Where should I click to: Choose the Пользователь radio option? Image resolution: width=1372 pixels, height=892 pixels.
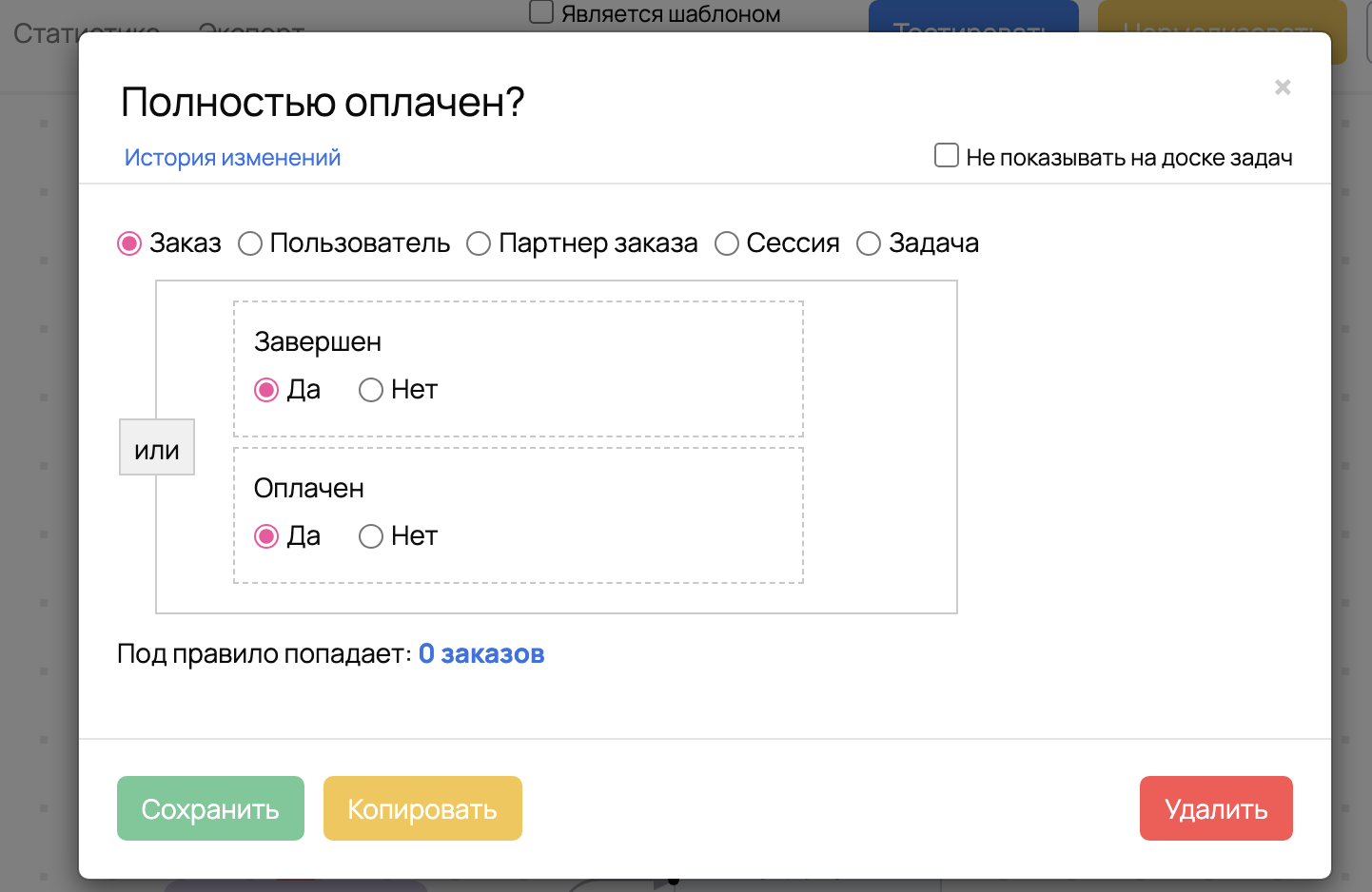pyautogui.click(x=250, y=244)
